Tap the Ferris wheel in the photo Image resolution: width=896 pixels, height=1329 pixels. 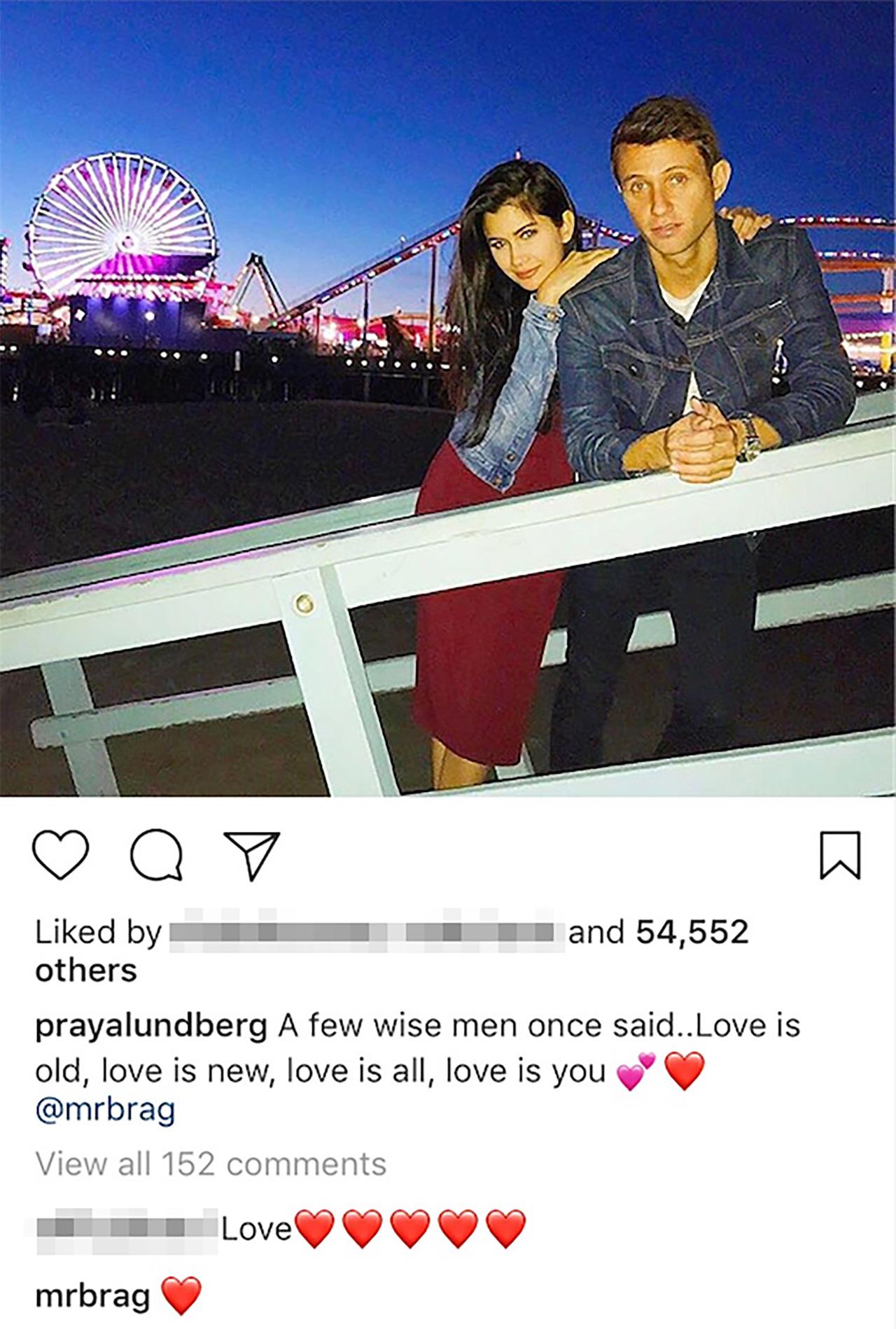click(x=120, y=218)
